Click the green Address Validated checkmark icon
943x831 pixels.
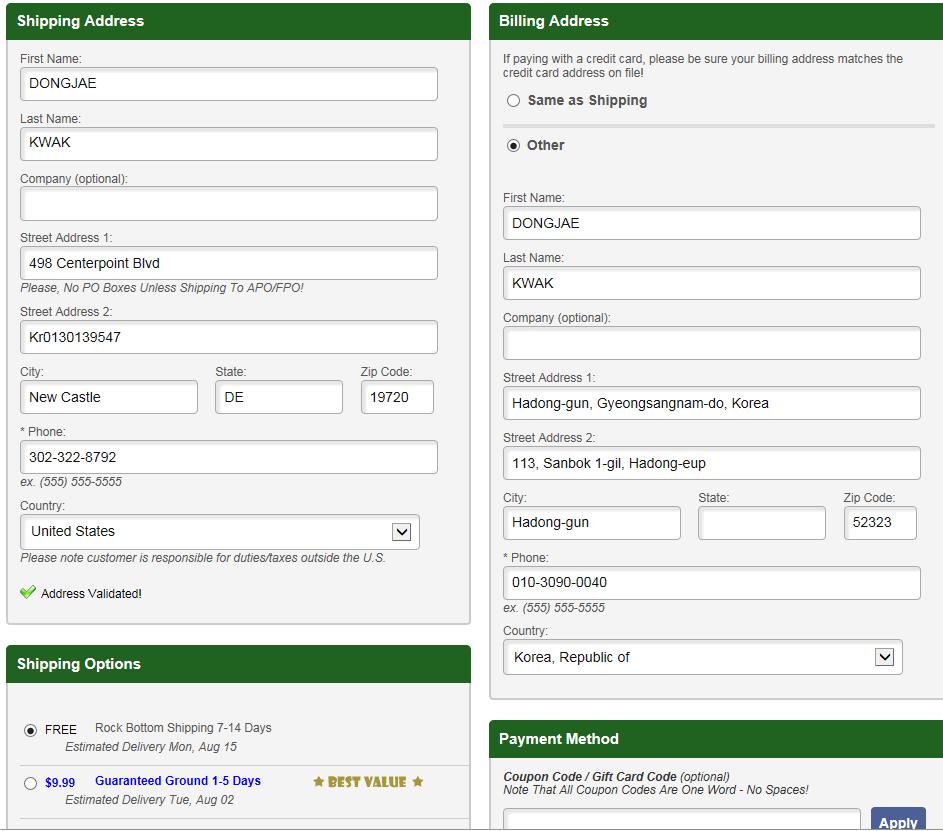(x=28, y=593)
